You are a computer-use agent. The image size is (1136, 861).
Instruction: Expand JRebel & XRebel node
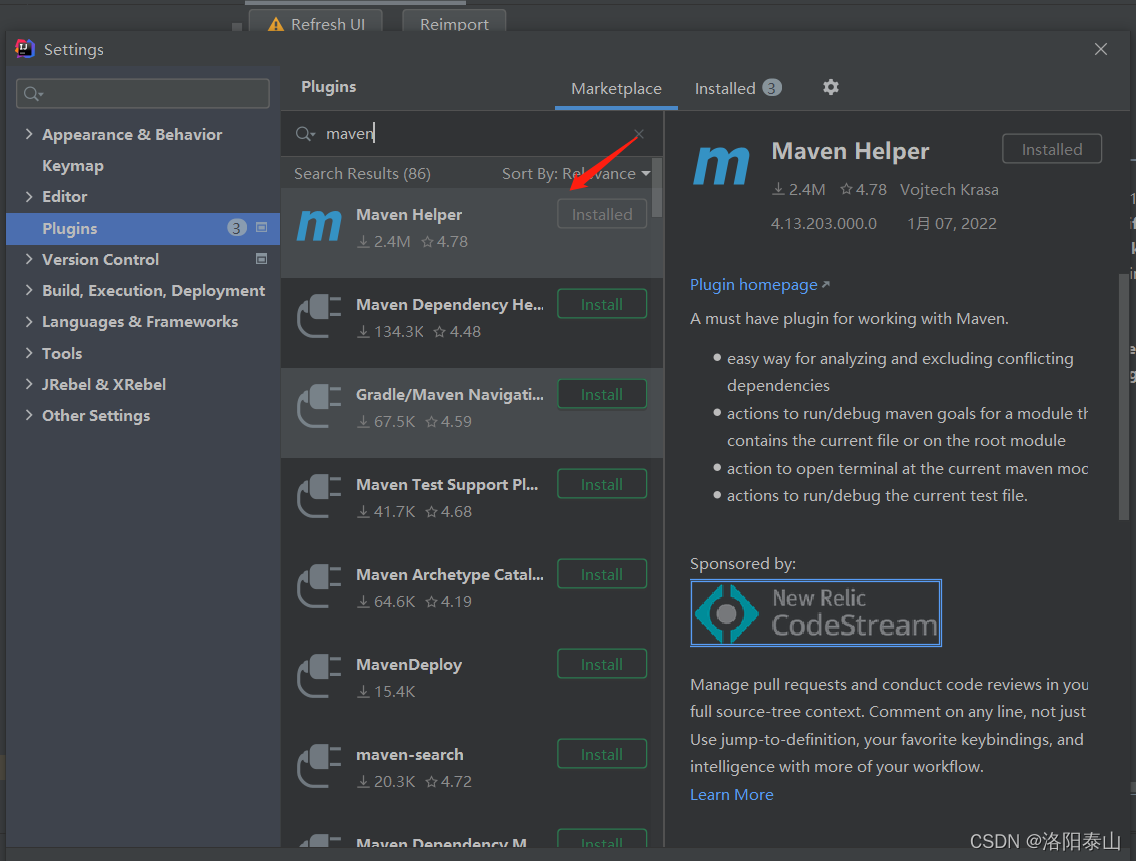pos(29,384)
